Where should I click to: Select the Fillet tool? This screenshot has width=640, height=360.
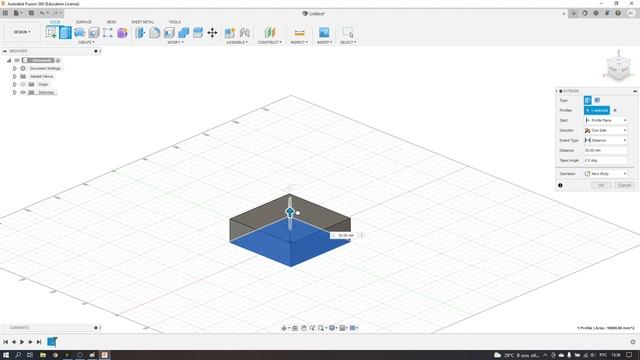(x=155, y=32)
